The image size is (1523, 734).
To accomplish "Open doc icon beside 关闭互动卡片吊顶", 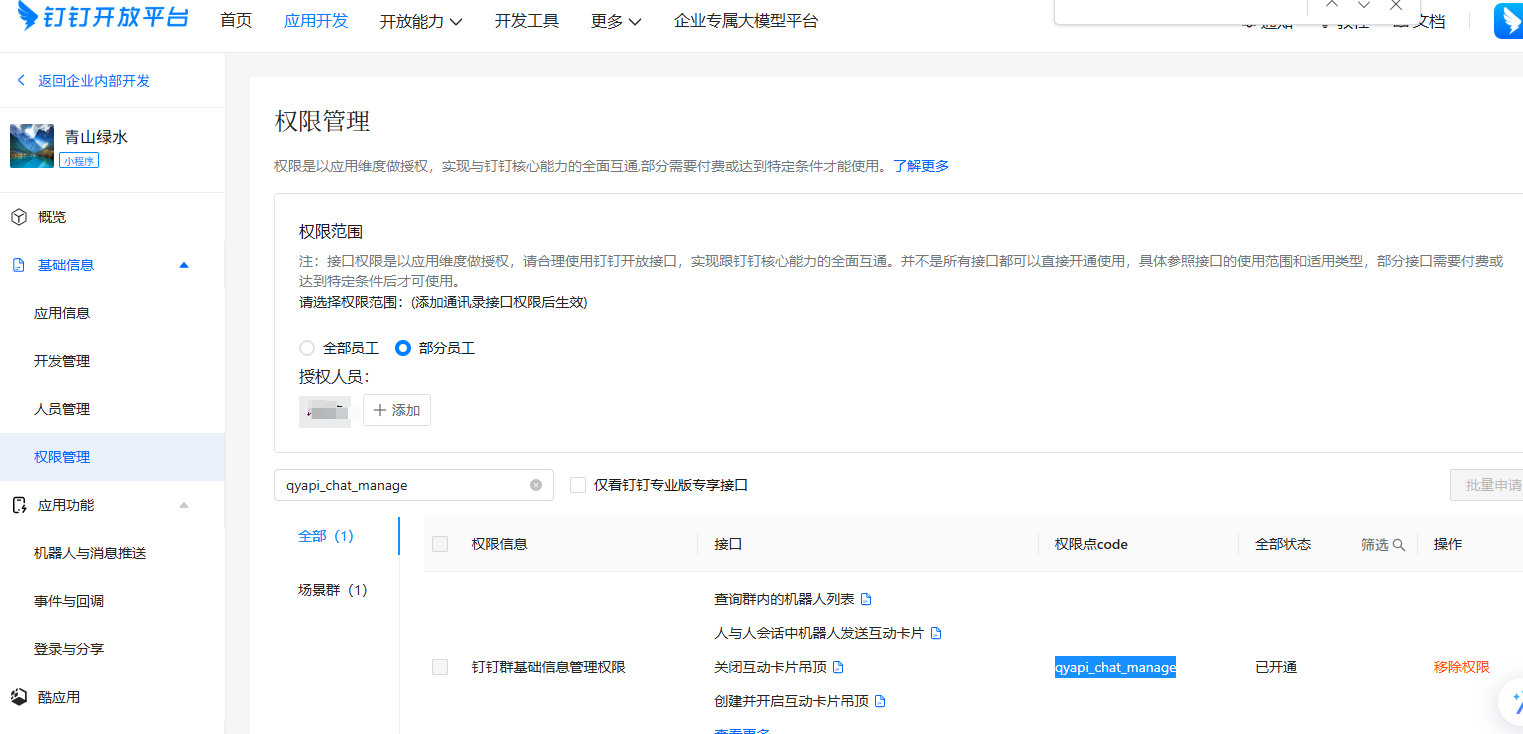I will tap(838, 667).
